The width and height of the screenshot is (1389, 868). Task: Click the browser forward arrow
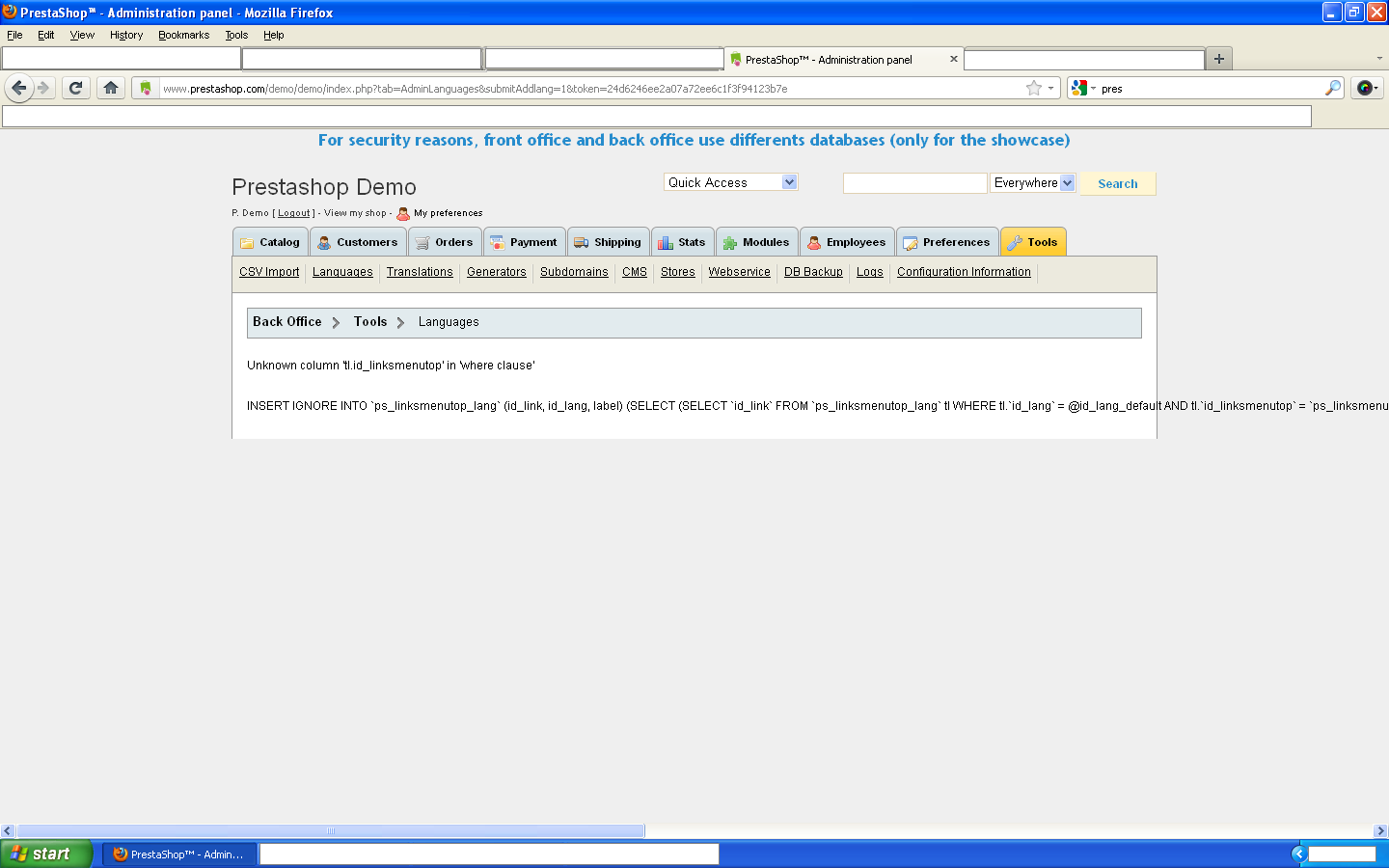43,88
